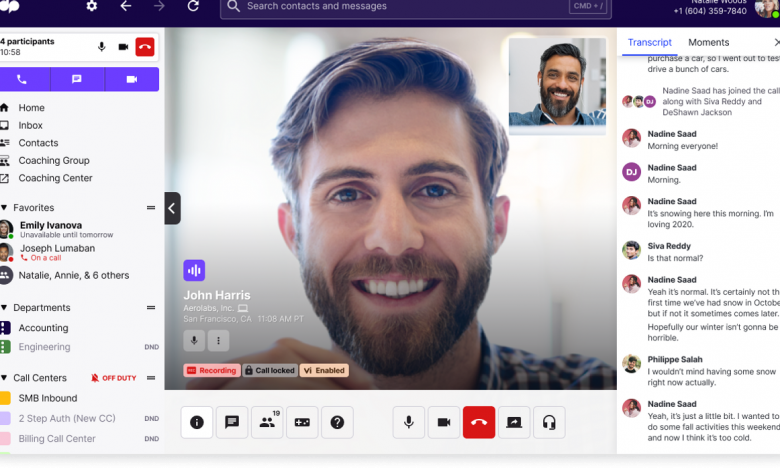Toggle OFF DUTY status for Call Centers
This screenshot has height=470, width=780.
114,378
